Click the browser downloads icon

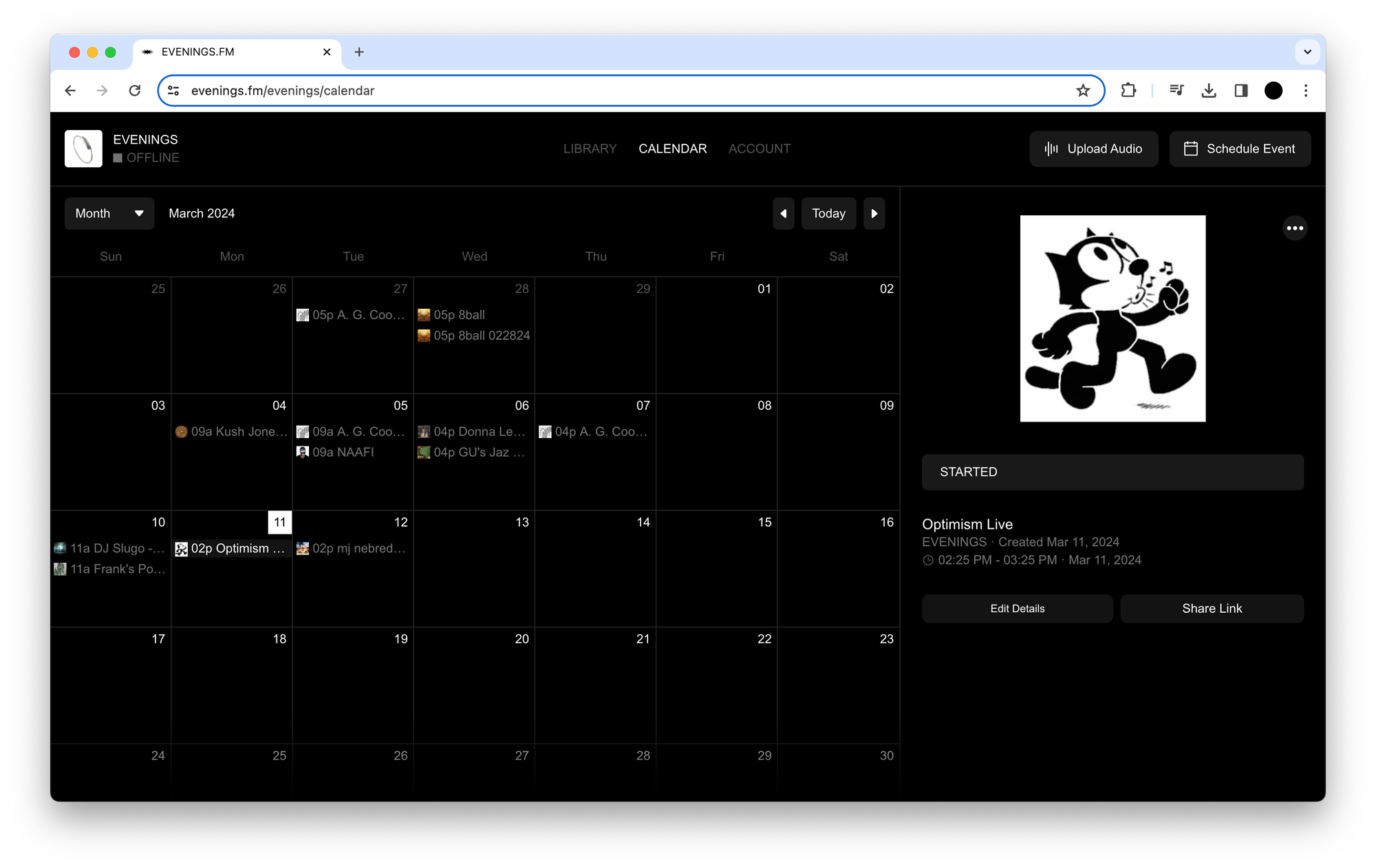point(1208,91)
